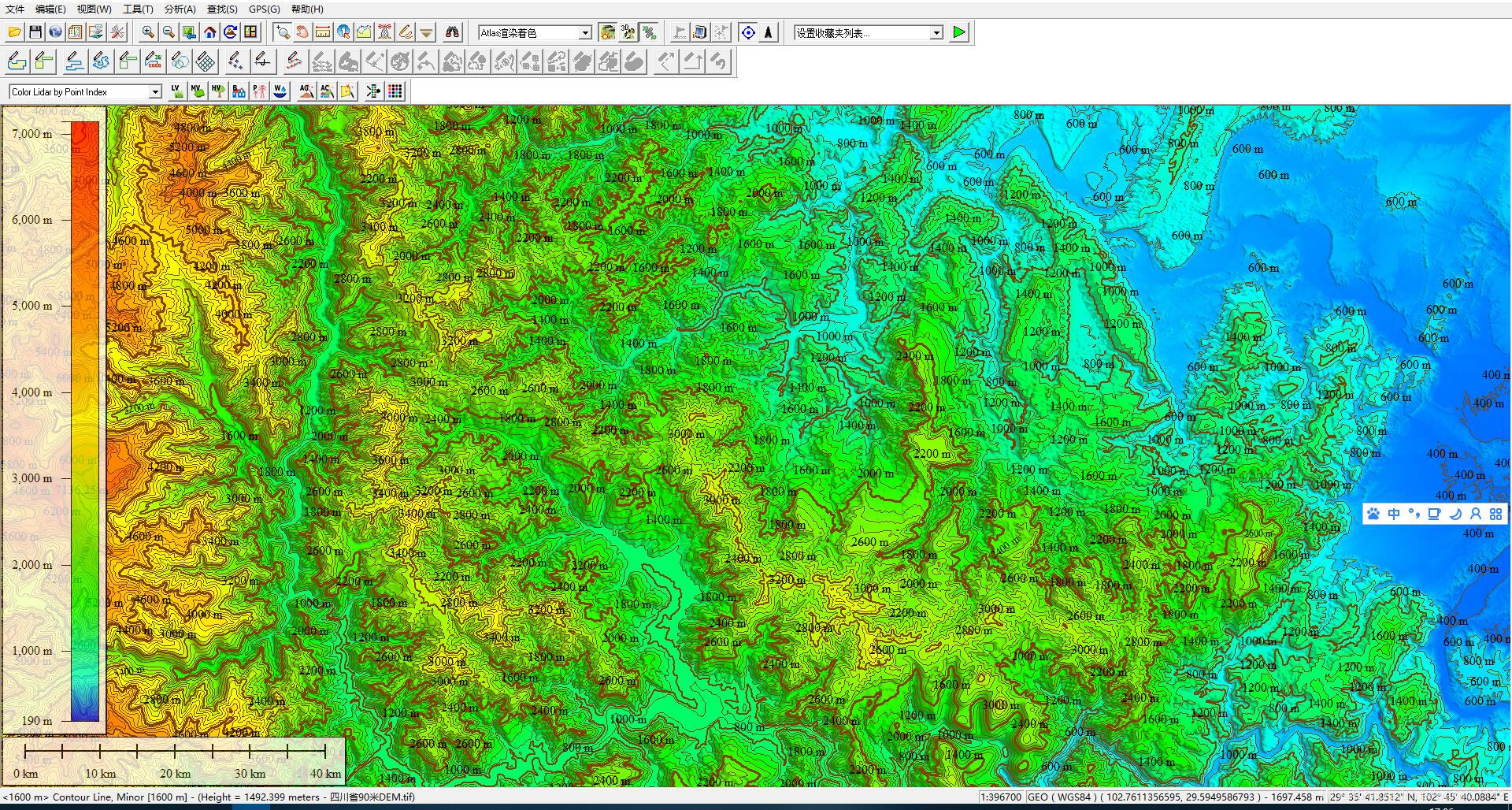Click the create grid feature icon
Image resolution: width=1512 pixels, height=810 pixels.
(205, 61)
